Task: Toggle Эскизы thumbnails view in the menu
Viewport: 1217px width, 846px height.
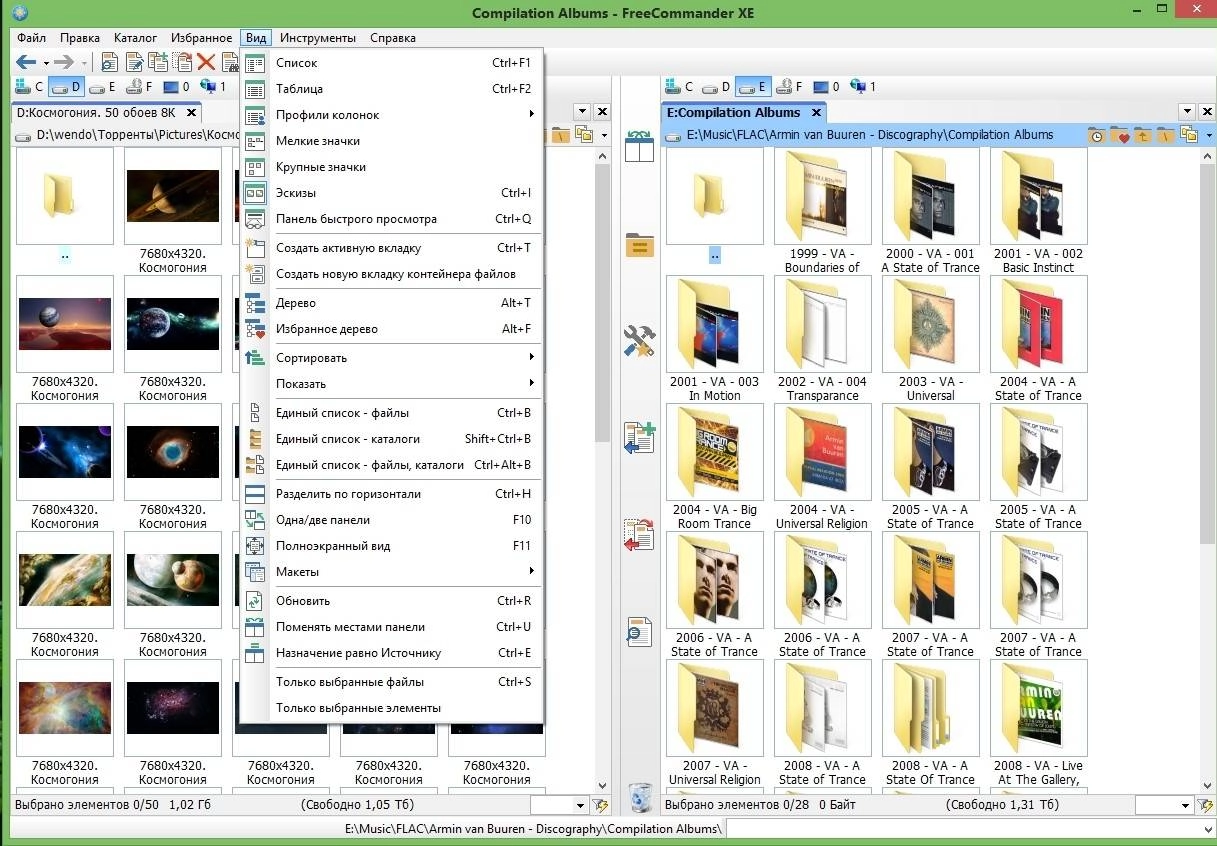Action: pyautogui.click(x=392, y=193)
